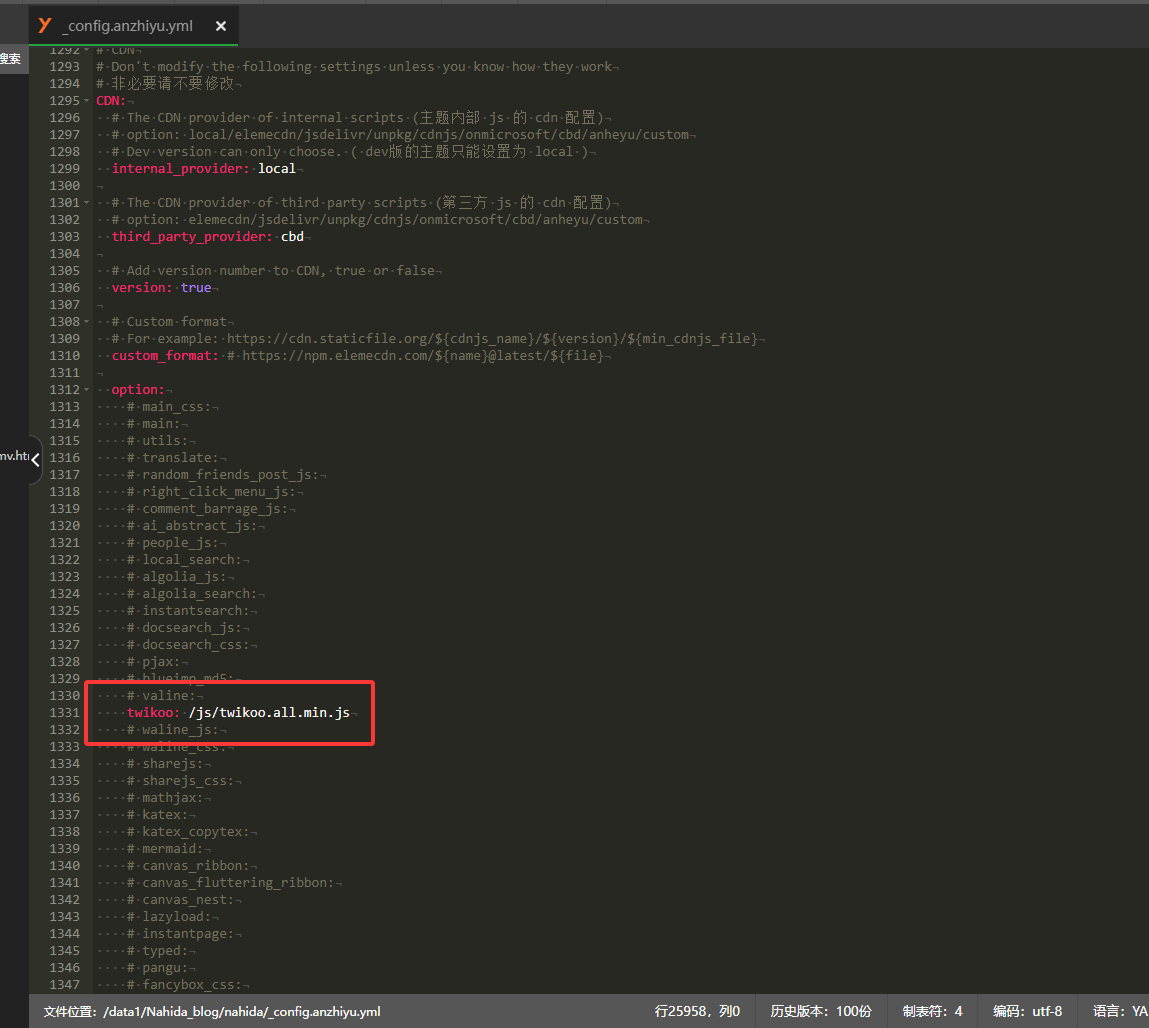Fold the CDN section at line 1295
Screen dimensions: 1149x1028
(x=87, y=101)
